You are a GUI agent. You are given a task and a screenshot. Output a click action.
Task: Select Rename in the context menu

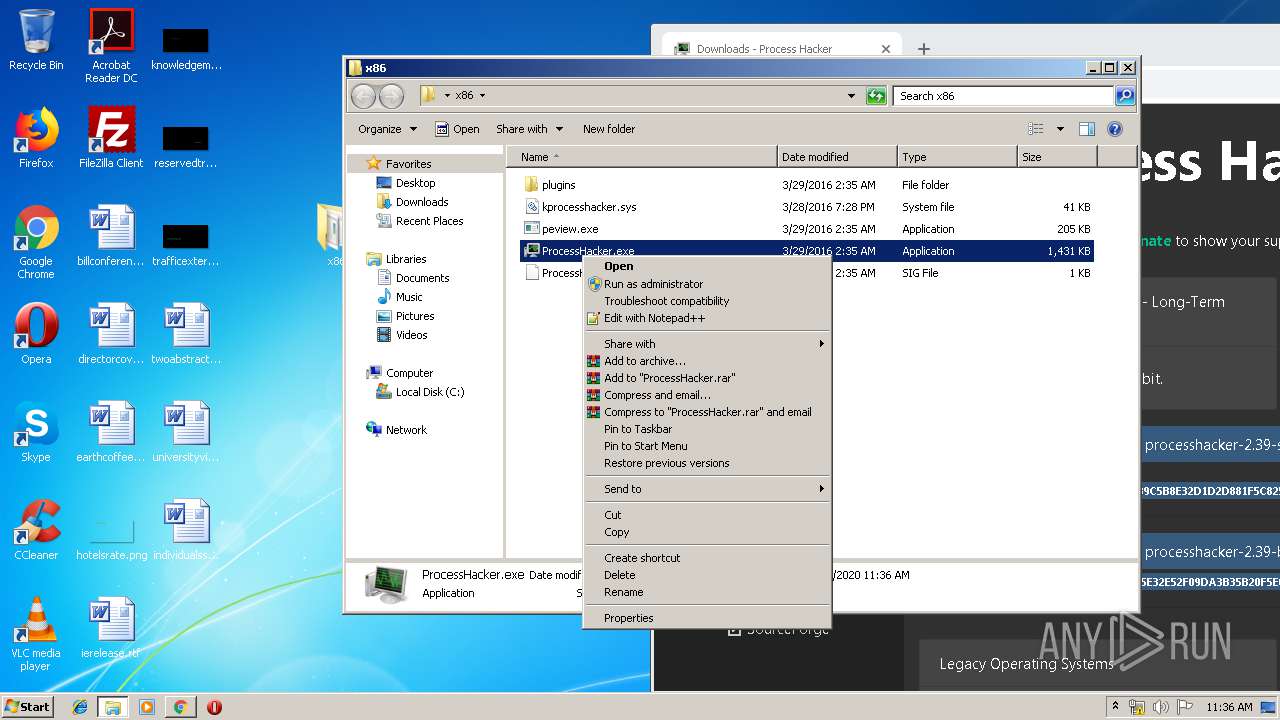[706, 592]
